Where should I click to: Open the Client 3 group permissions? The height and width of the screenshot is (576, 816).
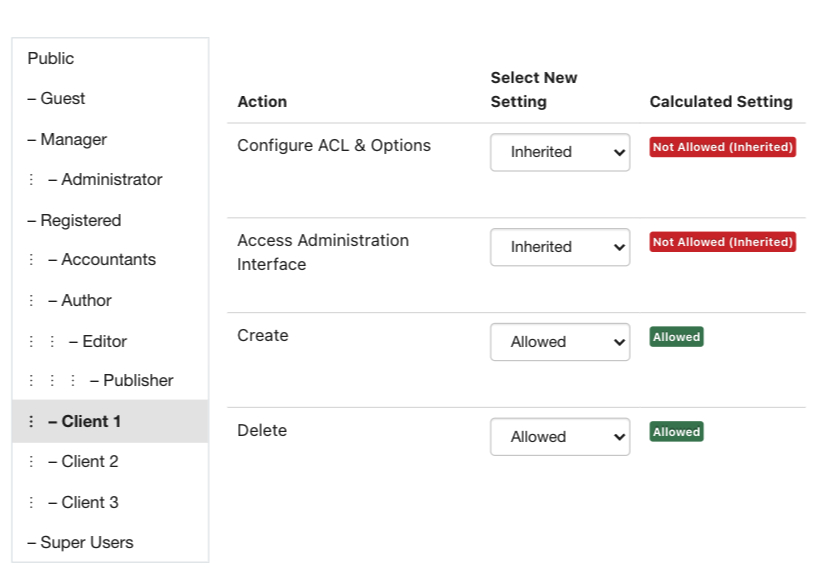110,502
